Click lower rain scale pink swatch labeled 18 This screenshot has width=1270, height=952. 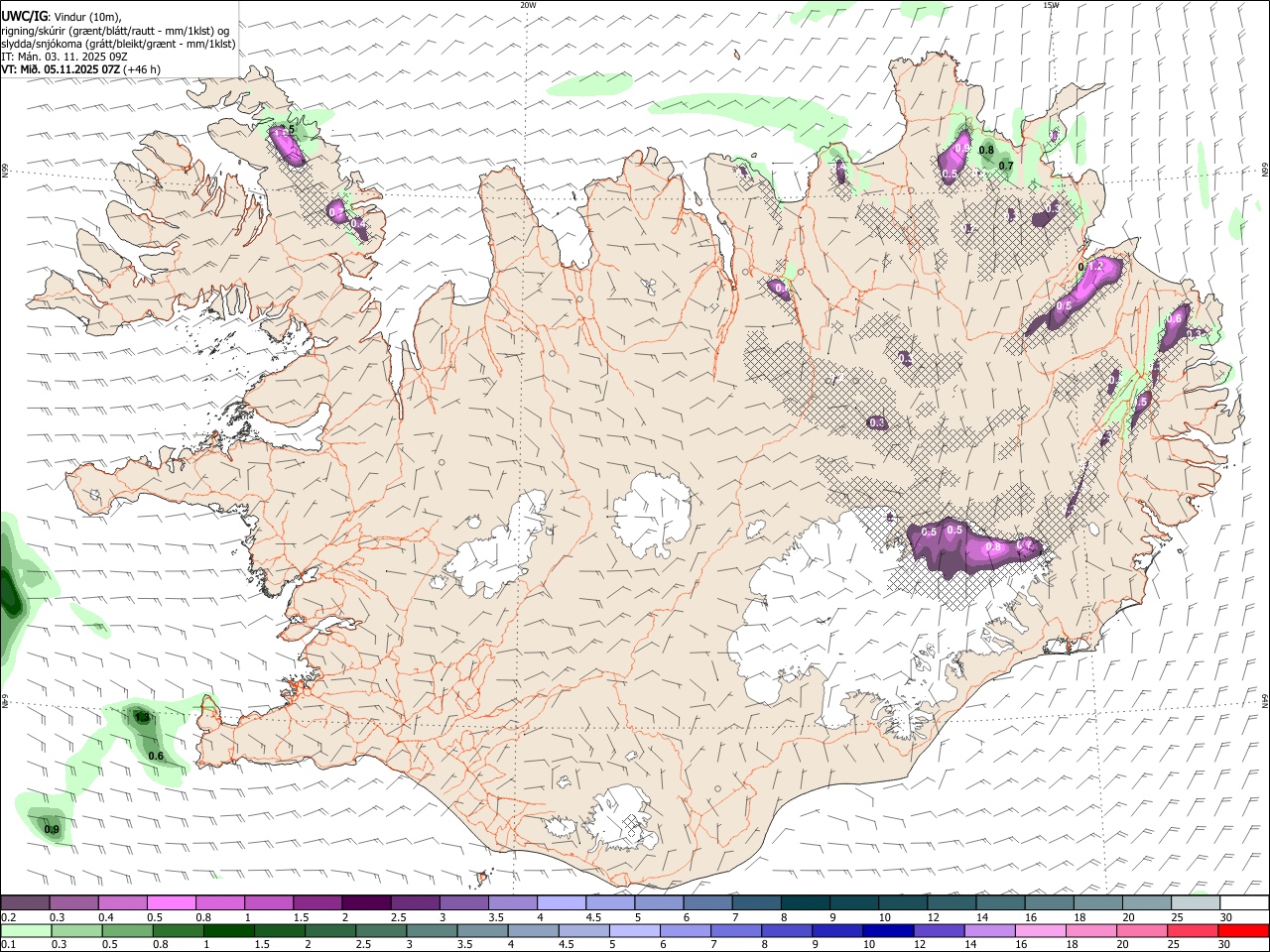point(1090,930)
